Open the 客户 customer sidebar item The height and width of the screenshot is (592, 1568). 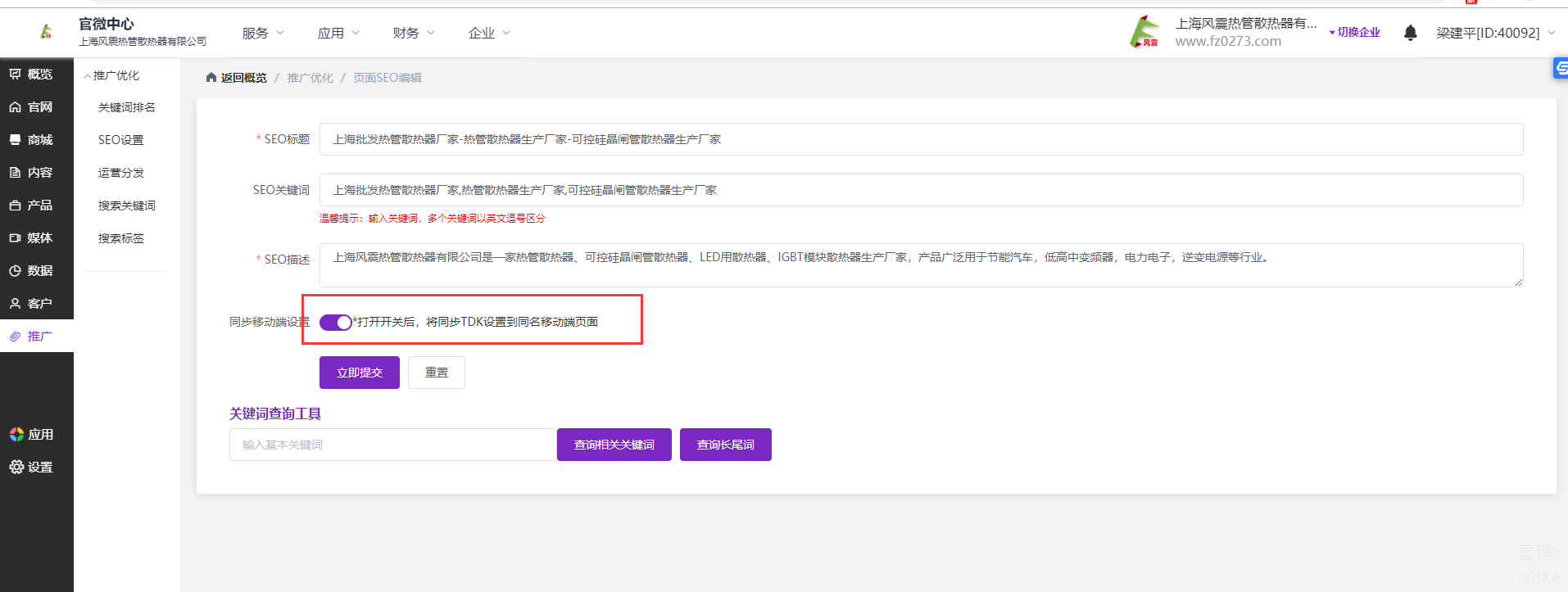[31, 304]
